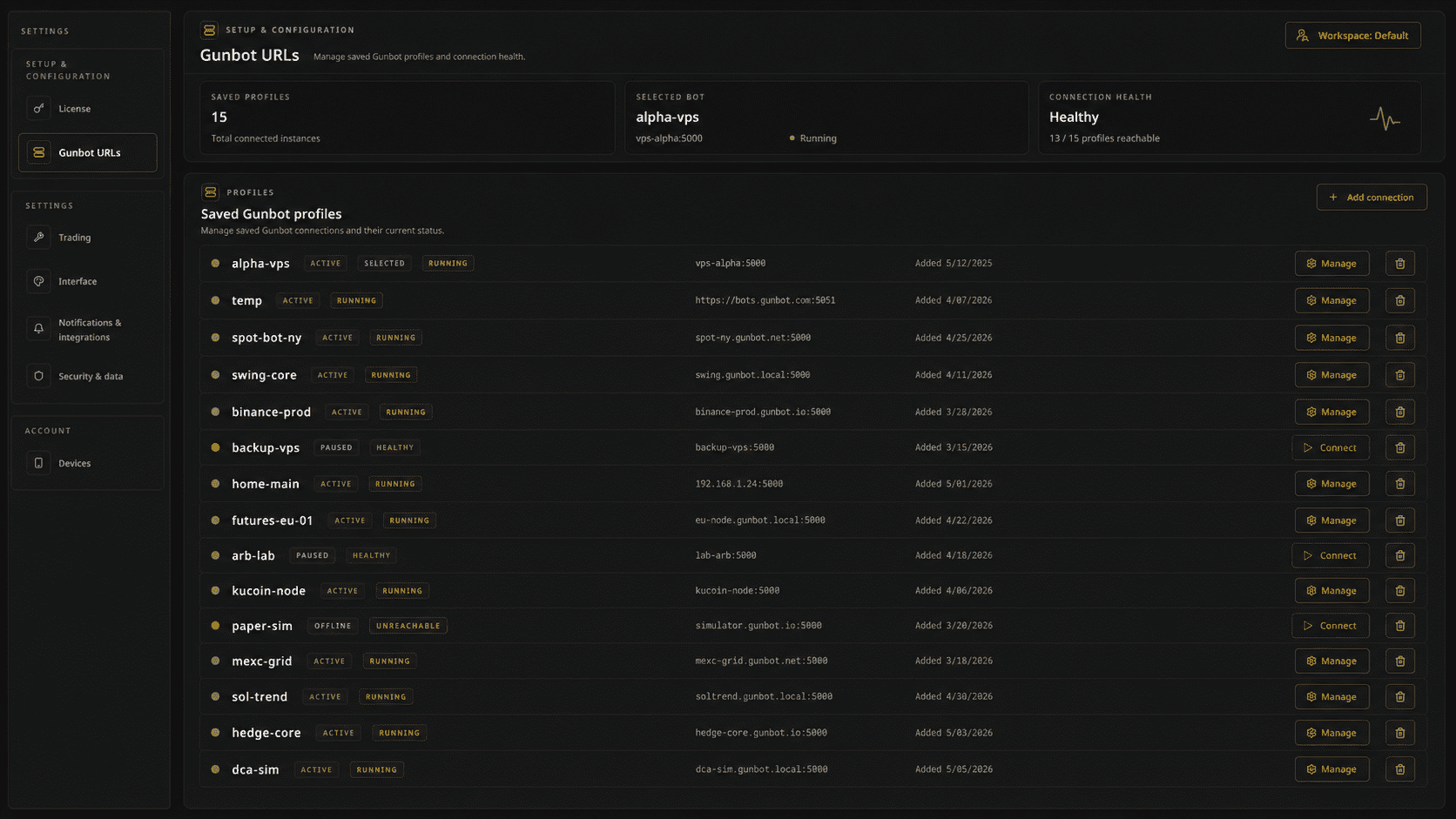The image size is (1456, 819).
Task: Open Gunbot URLs settings page
Action: click(88, 152)
